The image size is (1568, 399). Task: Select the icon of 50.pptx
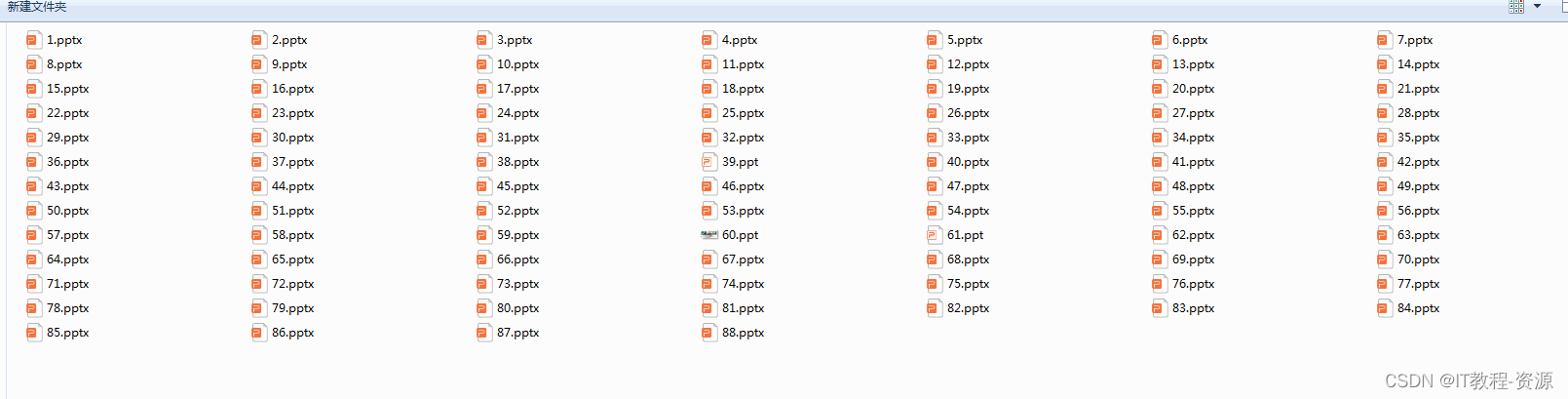point(33,211)
